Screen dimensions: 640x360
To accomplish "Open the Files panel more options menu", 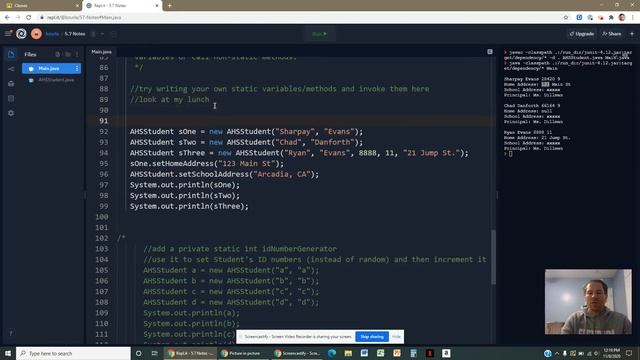I will [x=77, y=54].
